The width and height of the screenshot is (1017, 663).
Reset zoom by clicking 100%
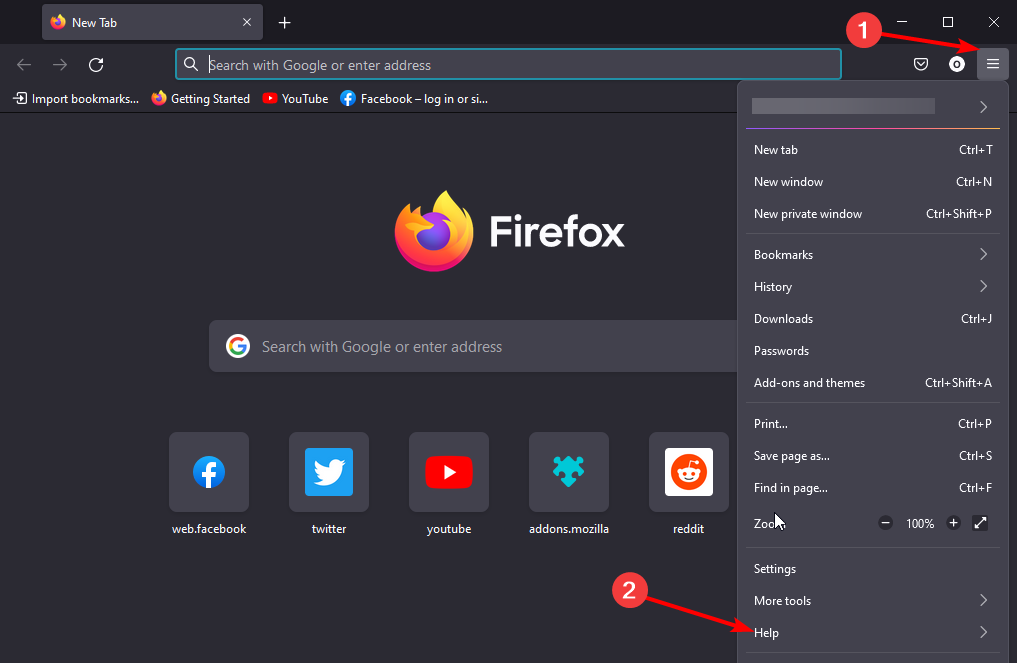tap(920, 524)
